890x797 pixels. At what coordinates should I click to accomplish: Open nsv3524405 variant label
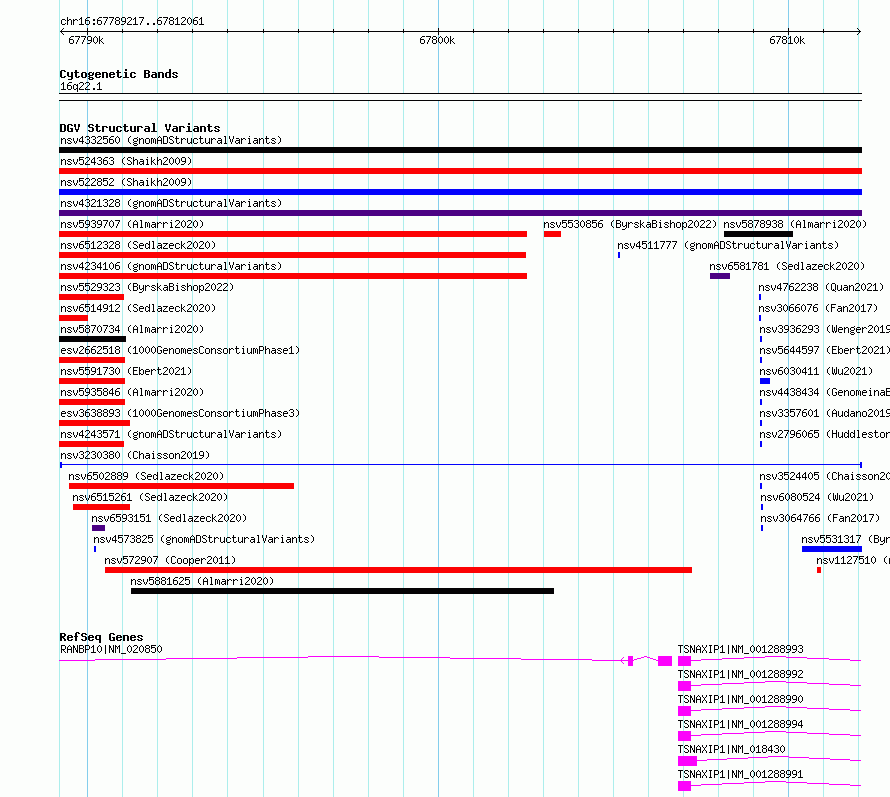coord(824,476)
